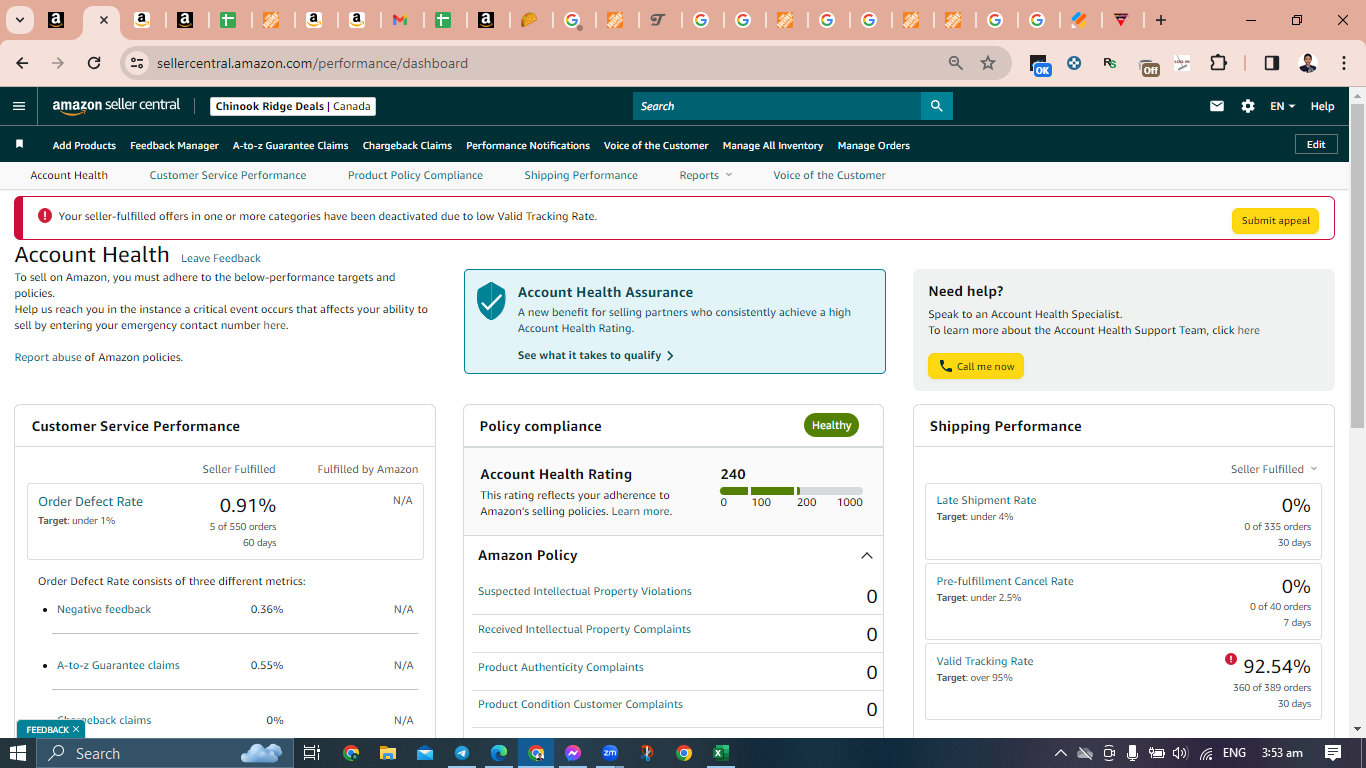Screen dimensions: 1366x768
Task: Open the Valid Tracking Rate link
Action: click(x=985, y=661)
